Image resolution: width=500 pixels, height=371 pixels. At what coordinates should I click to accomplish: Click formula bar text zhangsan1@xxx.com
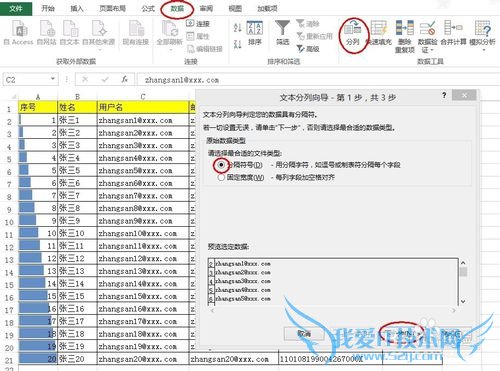point(182,80)
